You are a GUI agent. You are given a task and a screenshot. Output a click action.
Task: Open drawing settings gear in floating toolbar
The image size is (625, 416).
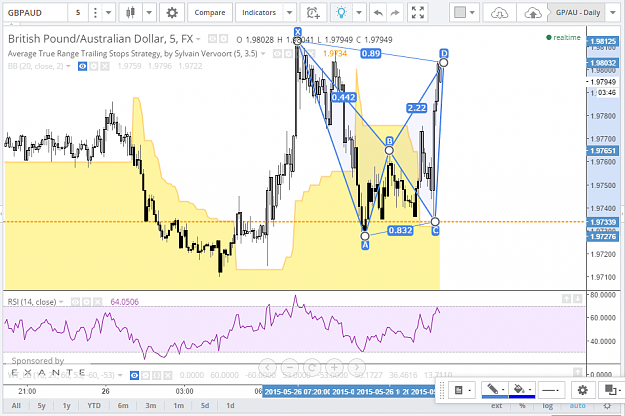click(x=582, y=390)
